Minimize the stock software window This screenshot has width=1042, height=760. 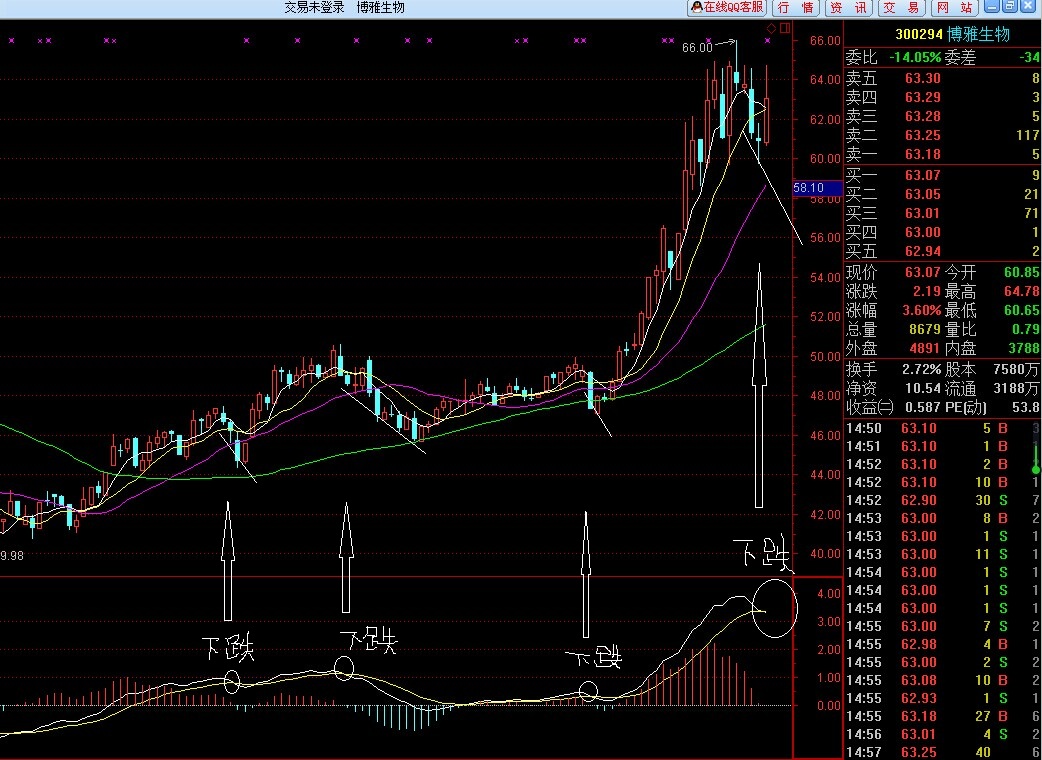[992, 6]
